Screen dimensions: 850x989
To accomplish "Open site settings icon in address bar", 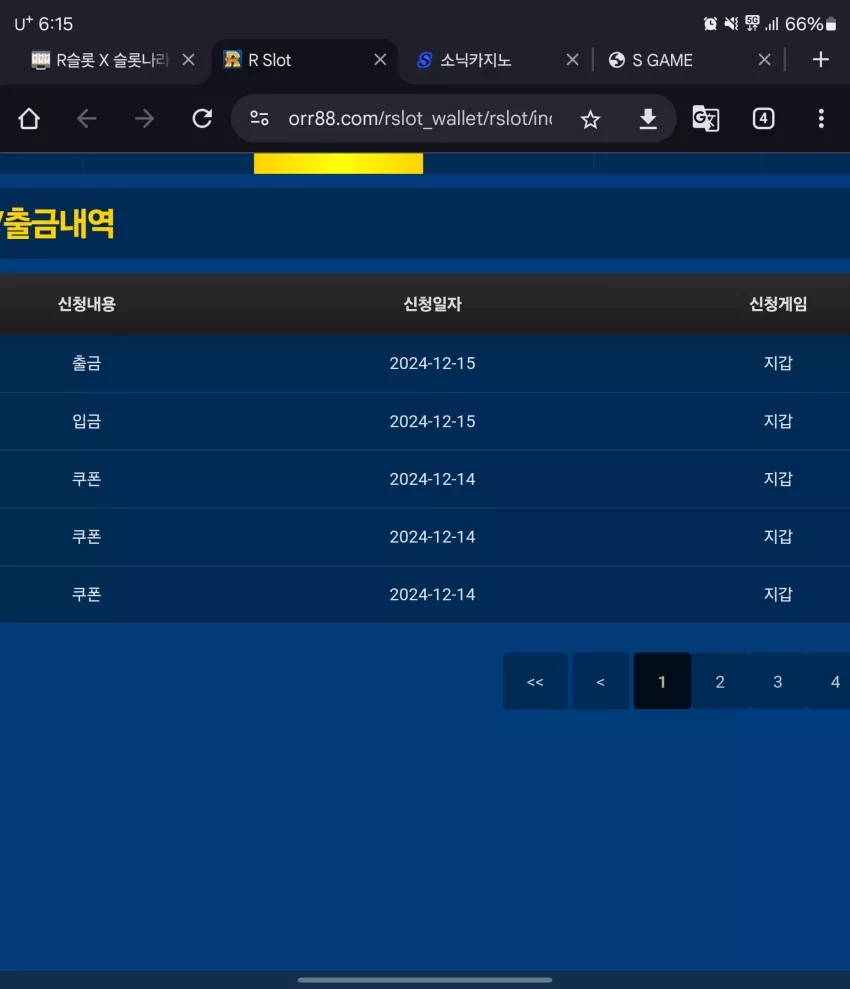I will coord(259,119).
